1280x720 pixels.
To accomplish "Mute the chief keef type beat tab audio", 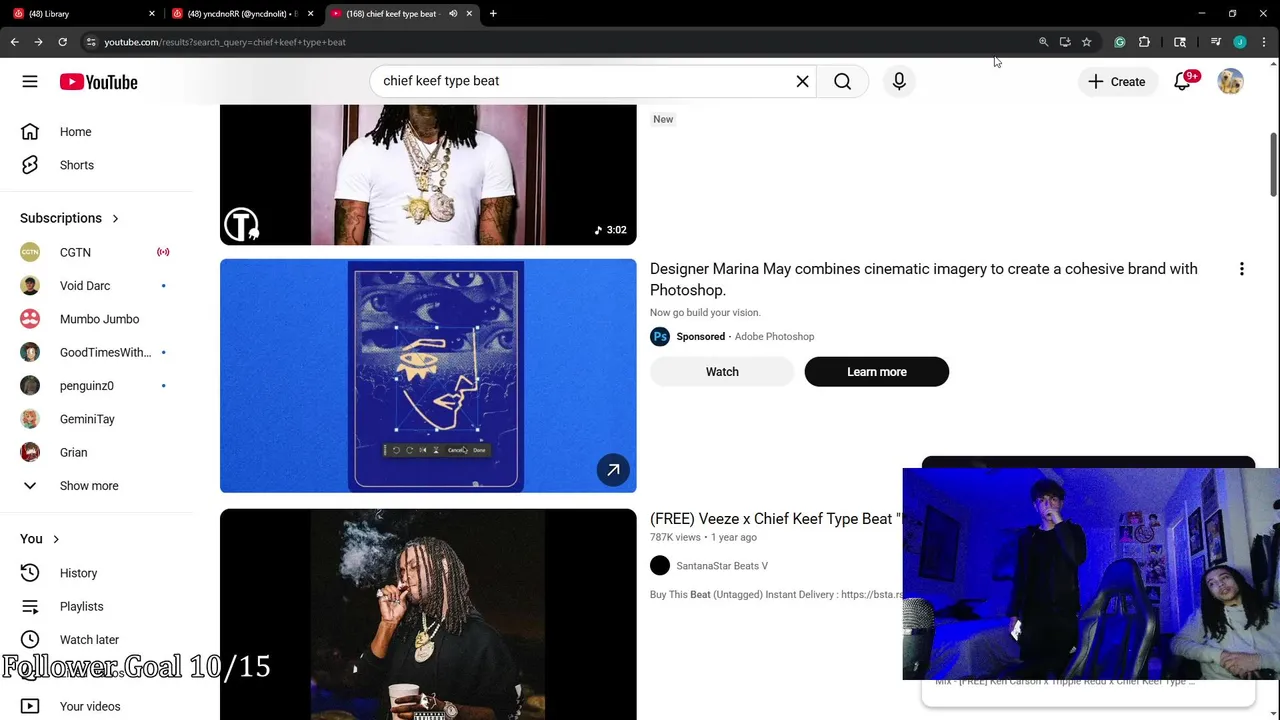I will click(x=453, y=14).
